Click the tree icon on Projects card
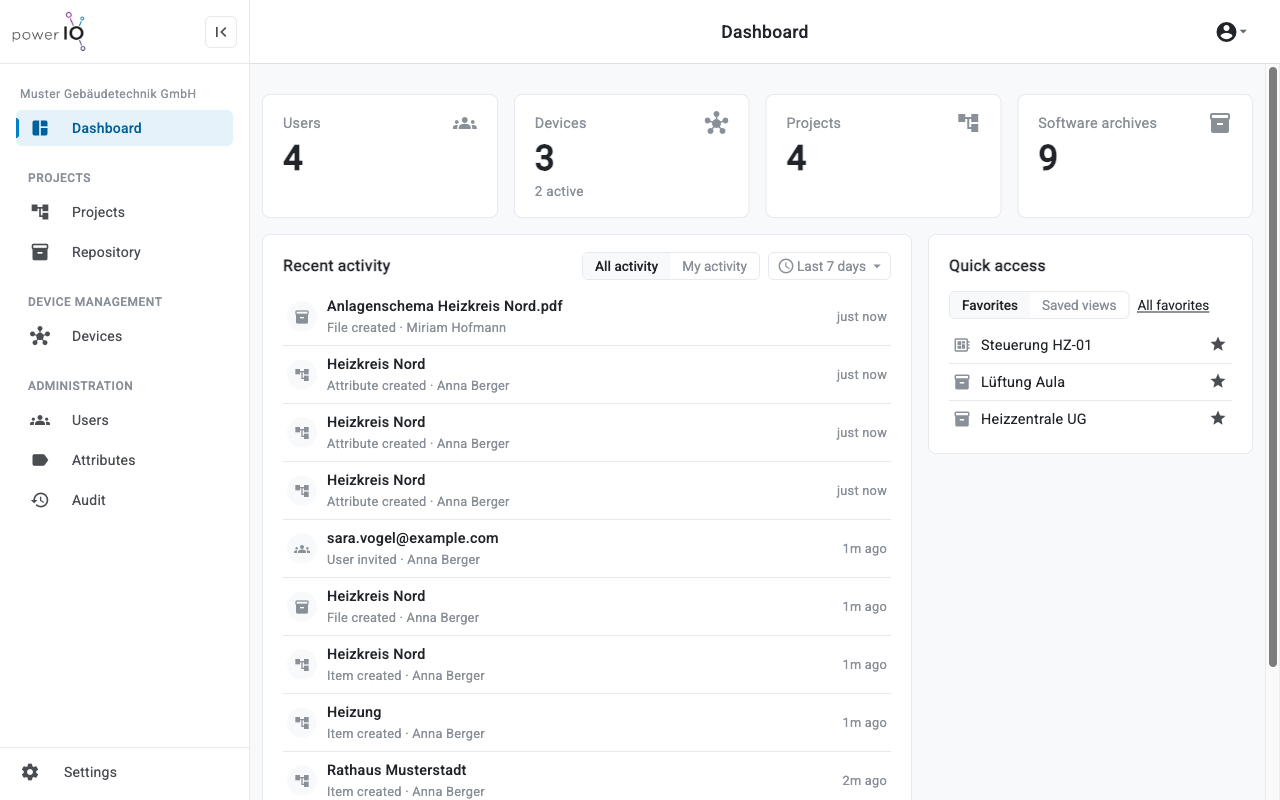 (x=968, y=123)
